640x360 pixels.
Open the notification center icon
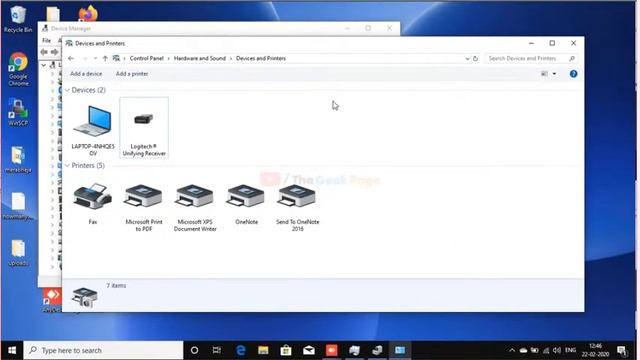pyautogui.click(x=622, y=351)
